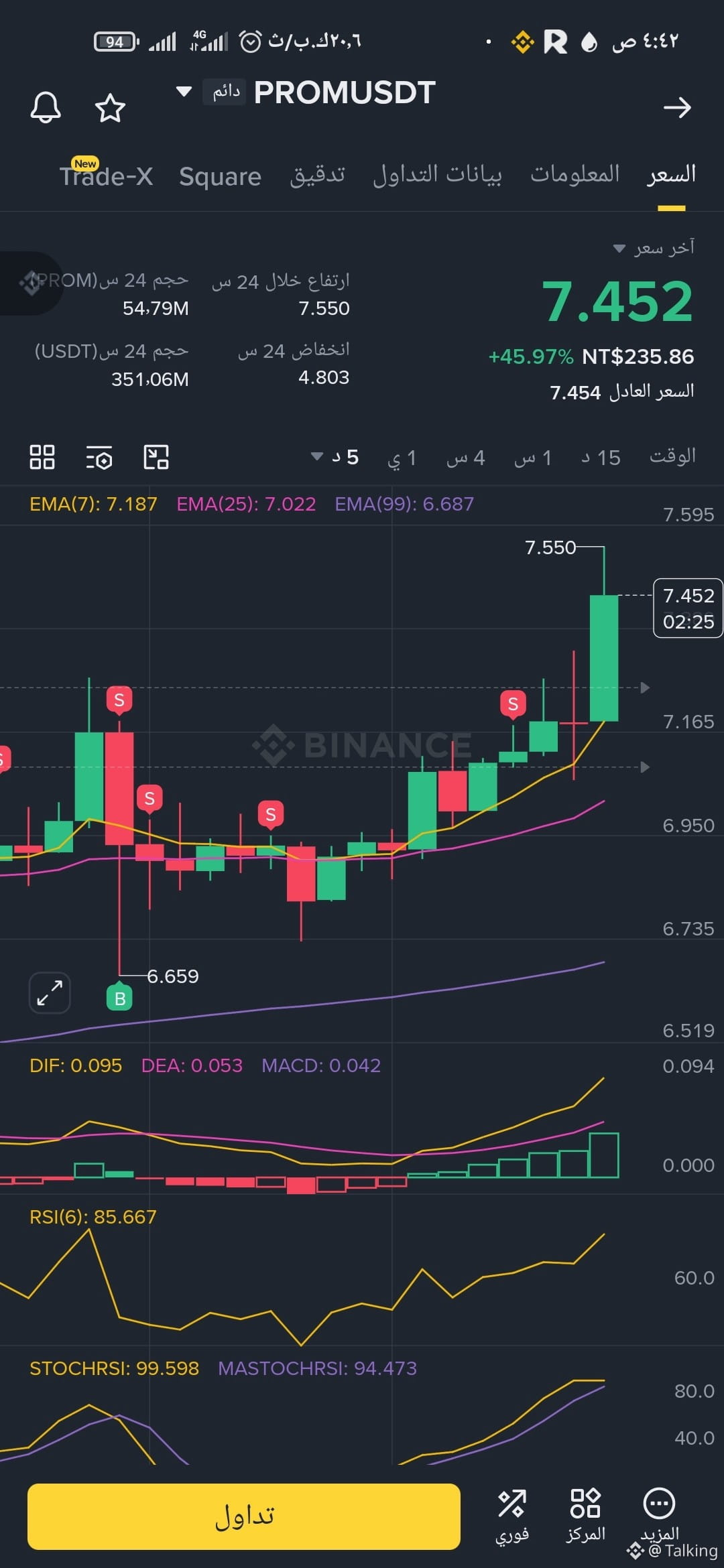The image size is (724, 1568).
Task: Tap the +45.97% change value
Action: tap(531, 356)
